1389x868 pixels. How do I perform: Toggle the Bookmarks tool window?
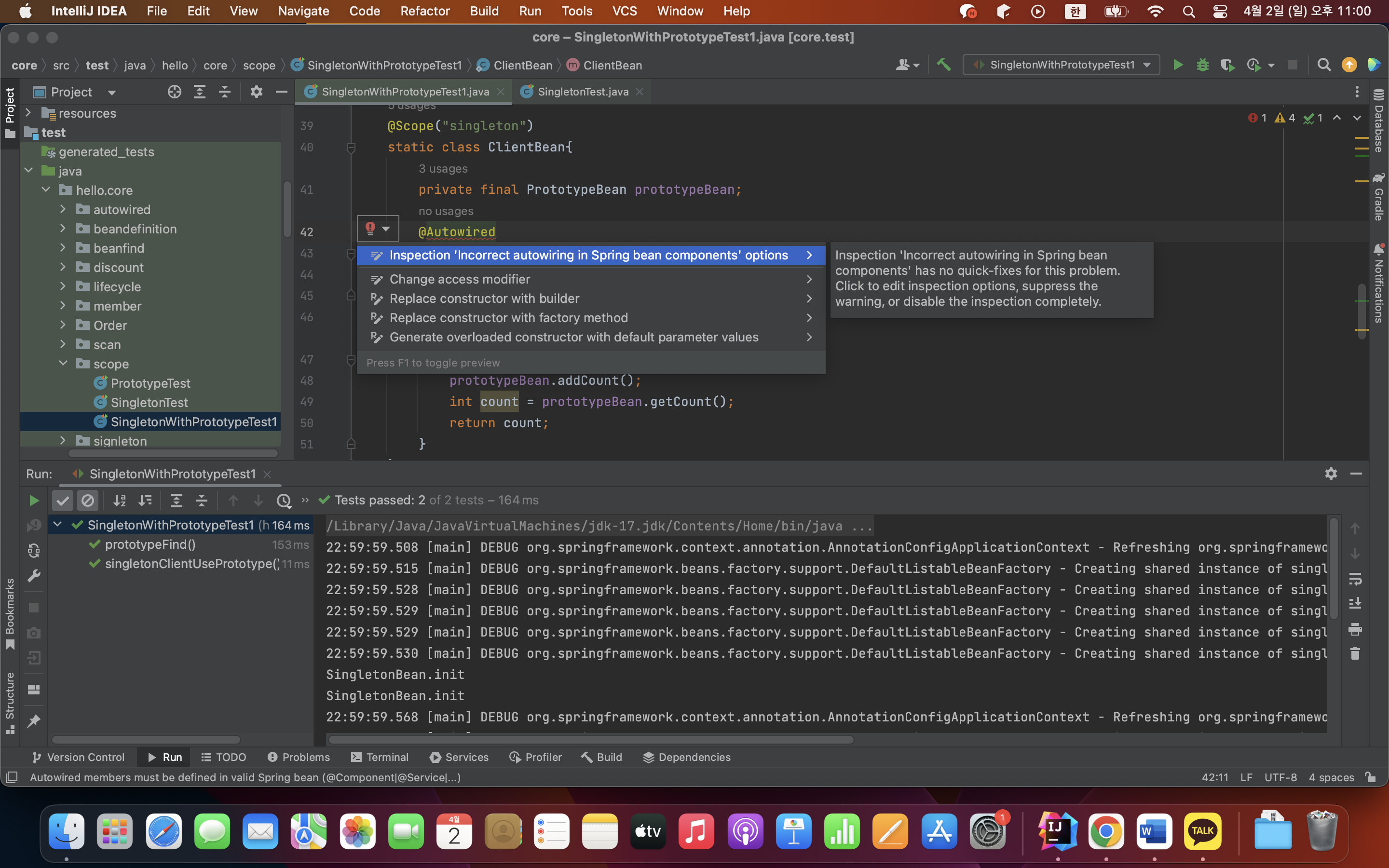click(x=10, y=614)
